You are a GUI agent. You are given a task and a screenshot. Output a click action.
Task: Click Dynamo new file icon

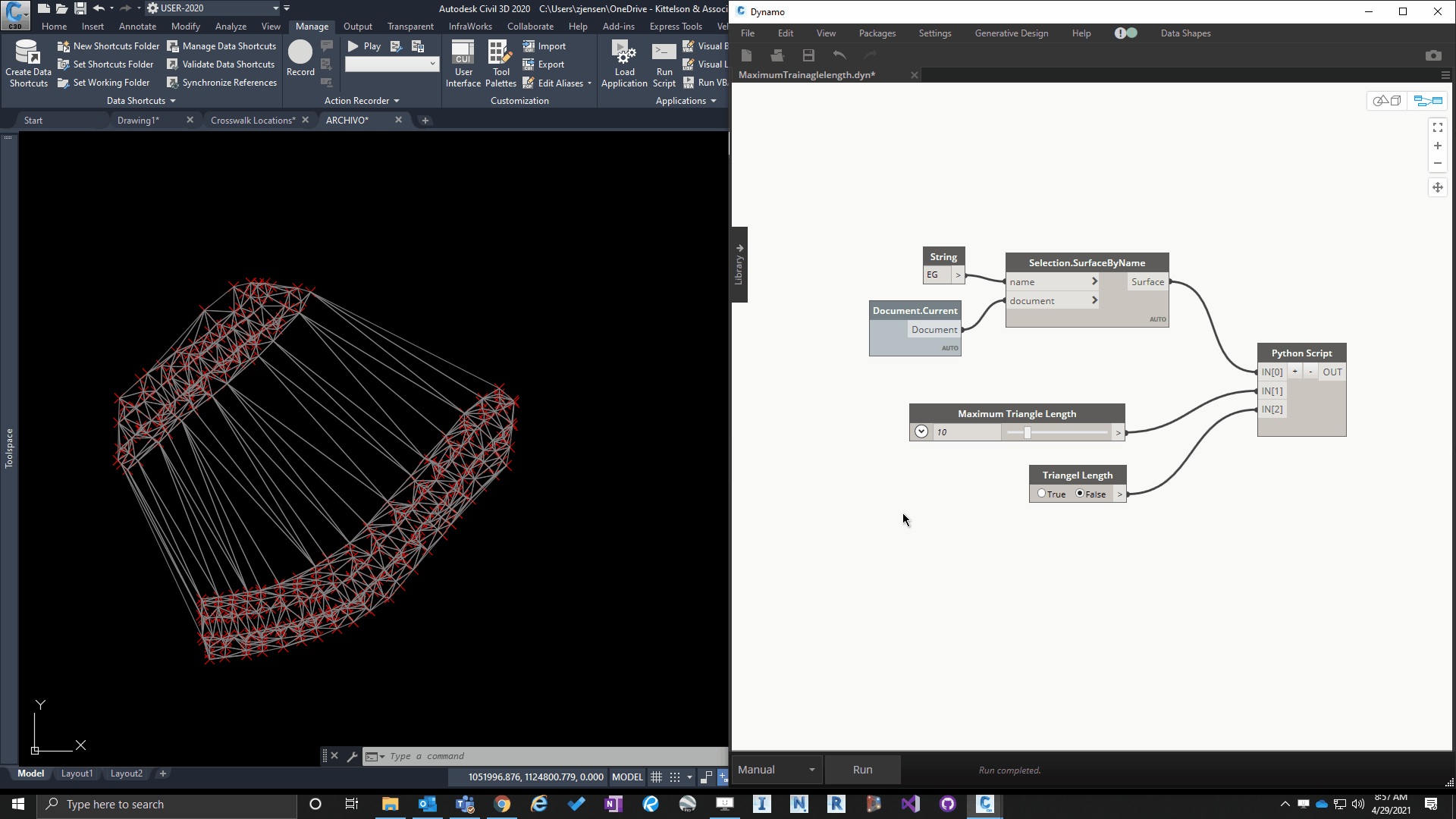pos(746,55)
